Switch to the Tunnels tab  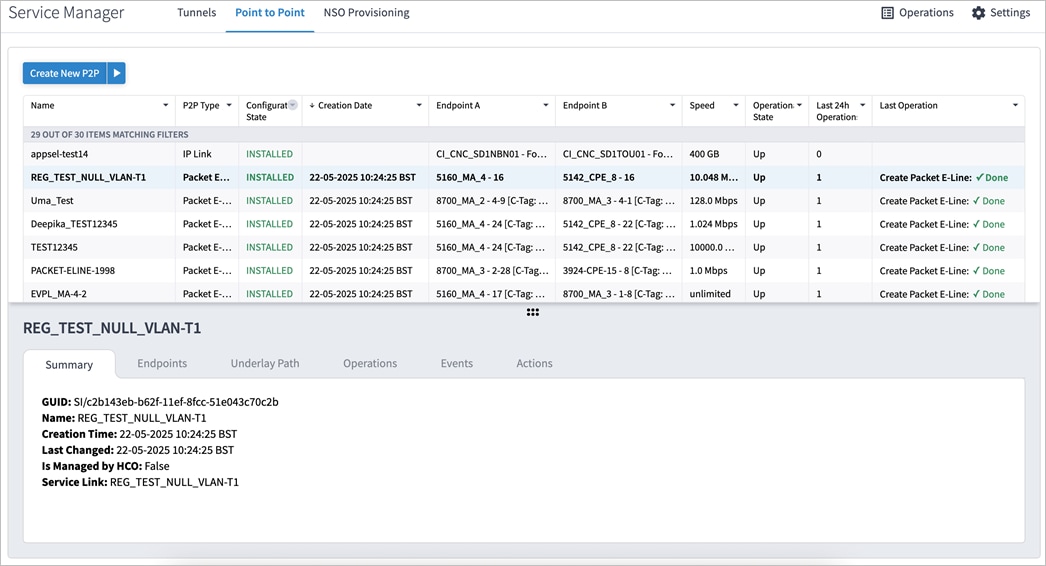[x=196, y=13]
